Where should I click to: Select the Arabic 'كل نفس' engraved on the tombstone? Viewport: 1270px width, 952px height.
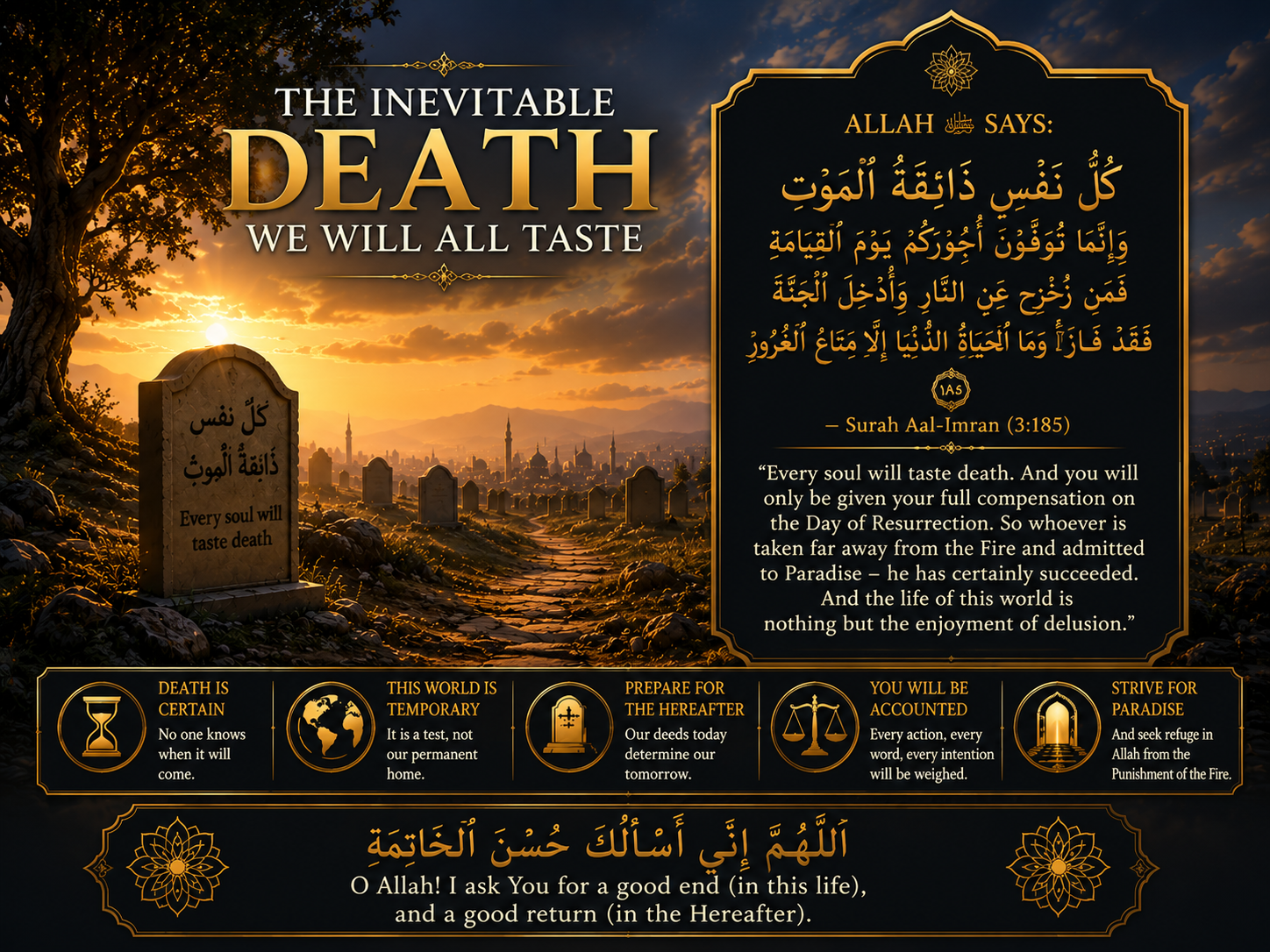click(230, 418)
